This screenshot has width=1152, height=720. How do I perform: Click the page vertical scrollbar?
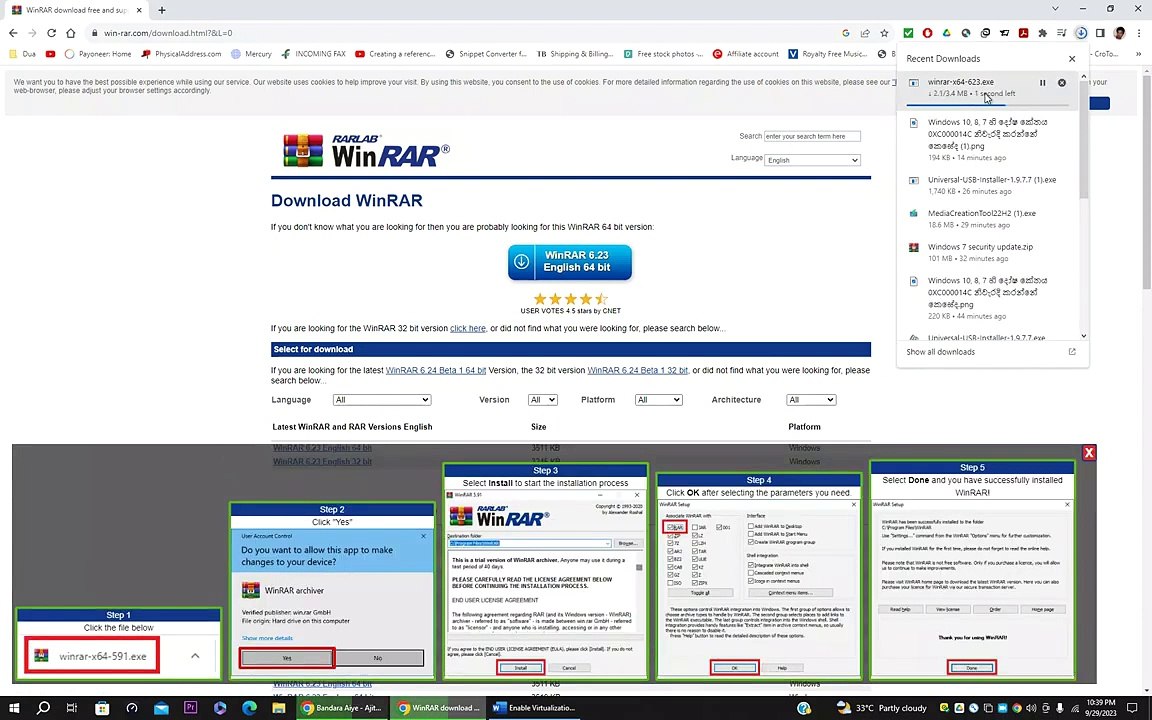click(1148, 180)
